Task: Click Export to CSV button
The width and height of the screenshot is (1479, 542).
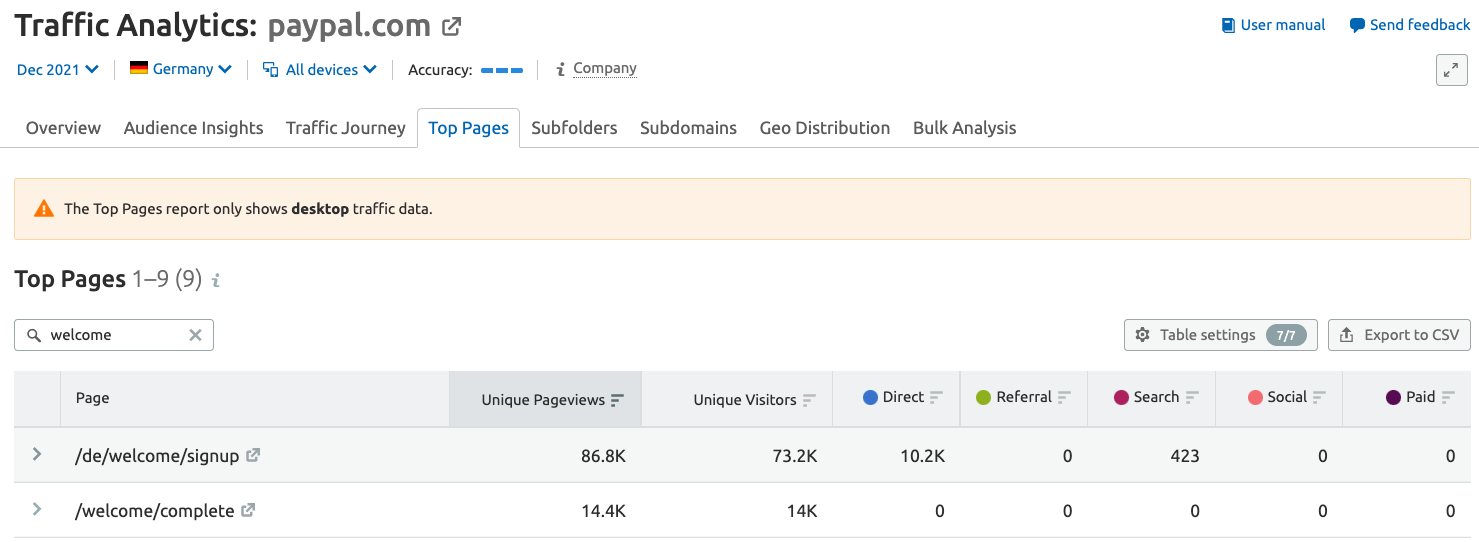Action: [1399, 335]
